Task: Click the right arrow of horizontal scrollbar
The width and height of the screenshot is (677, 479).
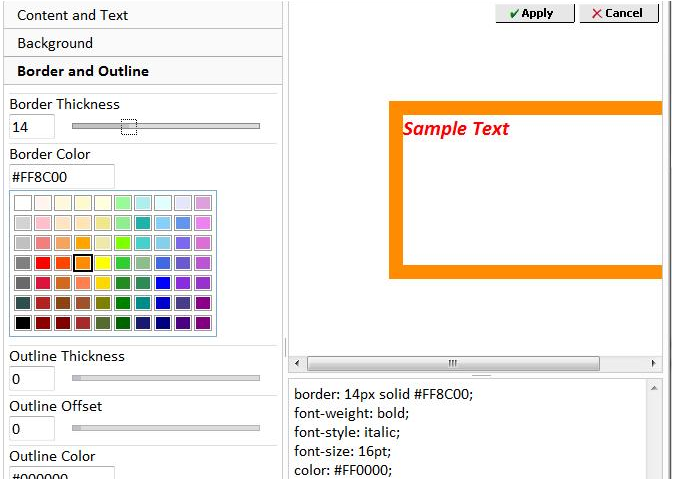Action: tap(654, 363)
